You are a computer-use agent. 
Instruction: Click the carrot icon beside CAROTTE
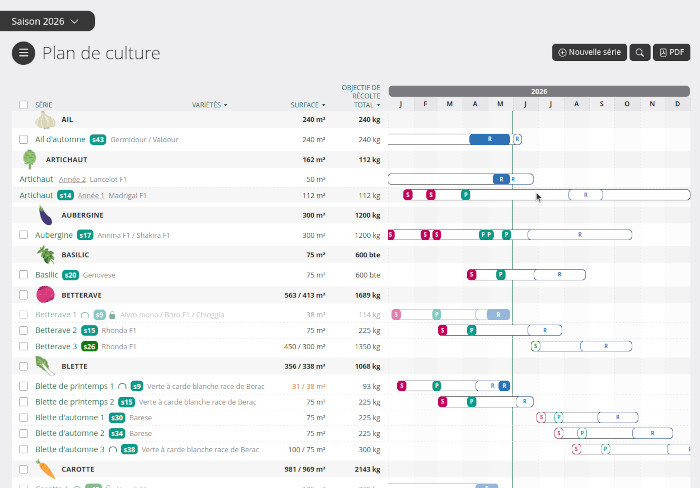[45, 469]
